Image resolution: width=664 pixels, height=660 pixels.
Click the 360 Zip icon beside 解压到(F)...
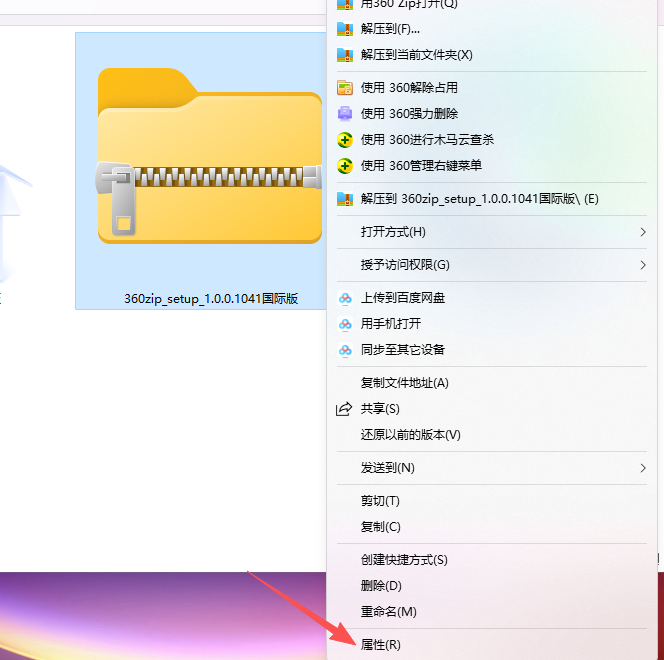click(345, 29)
